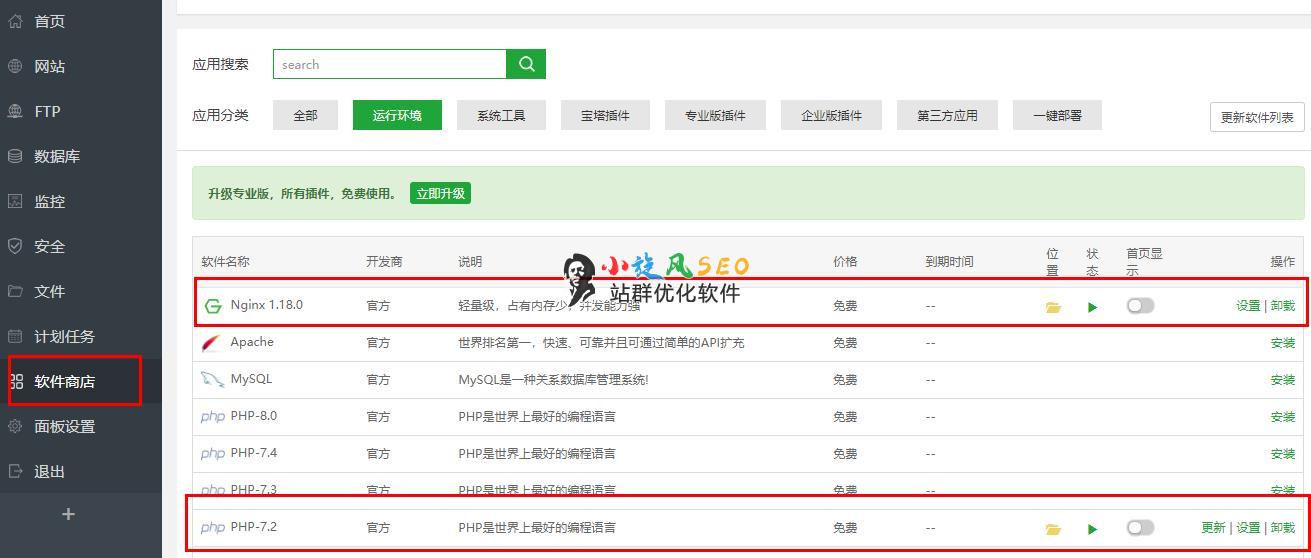Click the chart icon beside 监控

15,201
